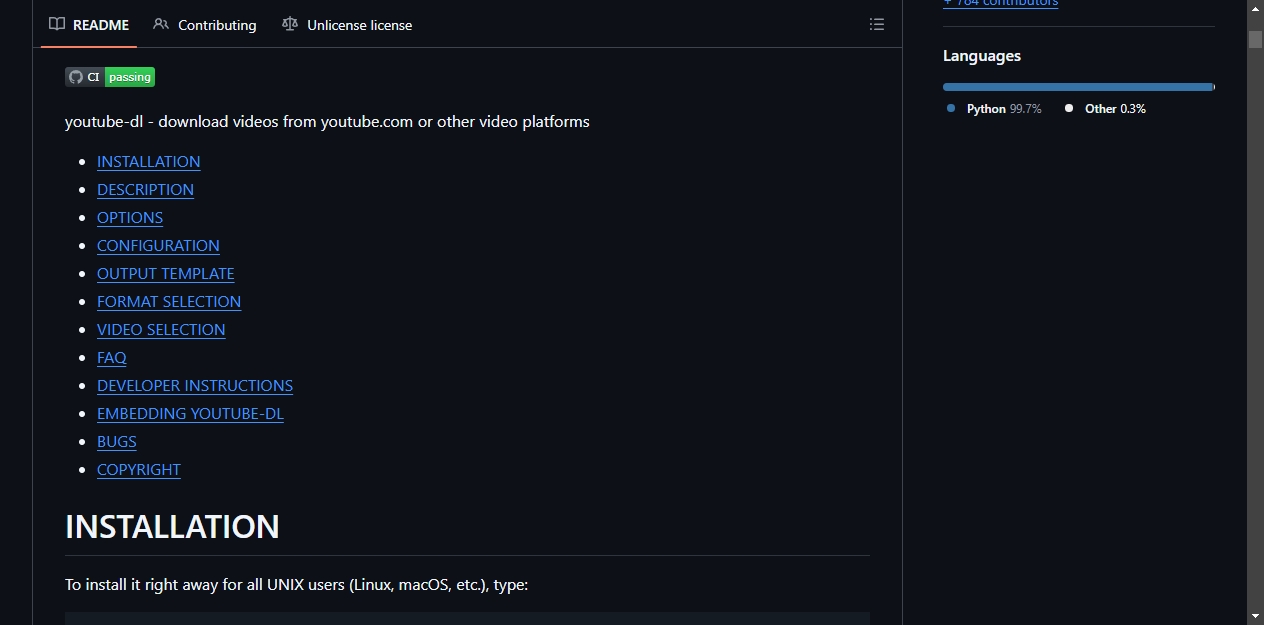Click the Python 99.7% language entry
This screenshot has height=625, width=1264.
click(994, 109)
